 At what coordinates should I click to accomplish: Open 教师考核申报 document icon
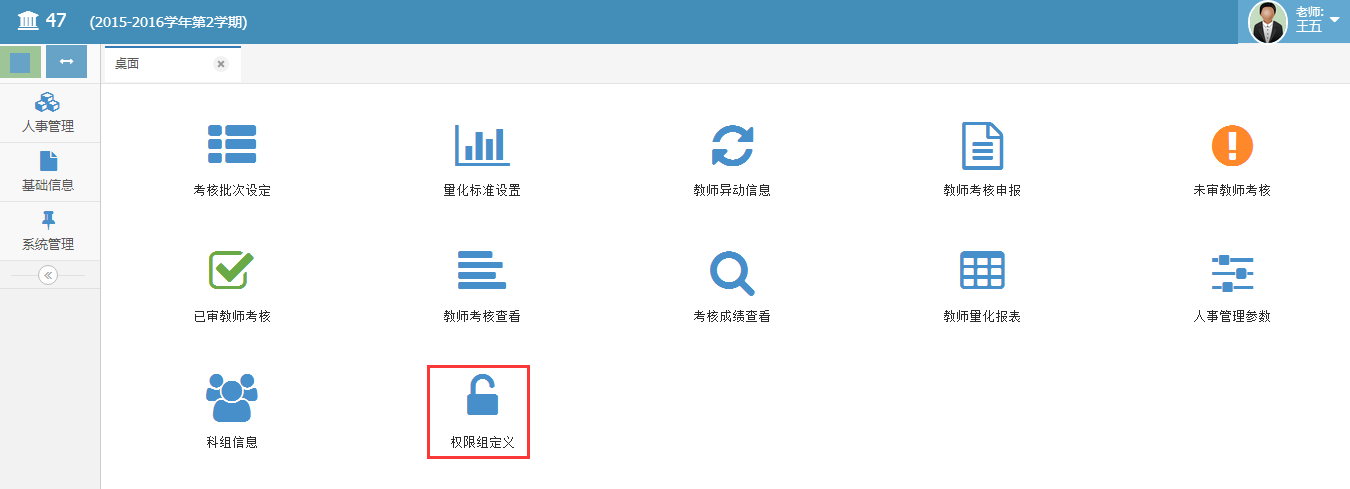[982, 146]
